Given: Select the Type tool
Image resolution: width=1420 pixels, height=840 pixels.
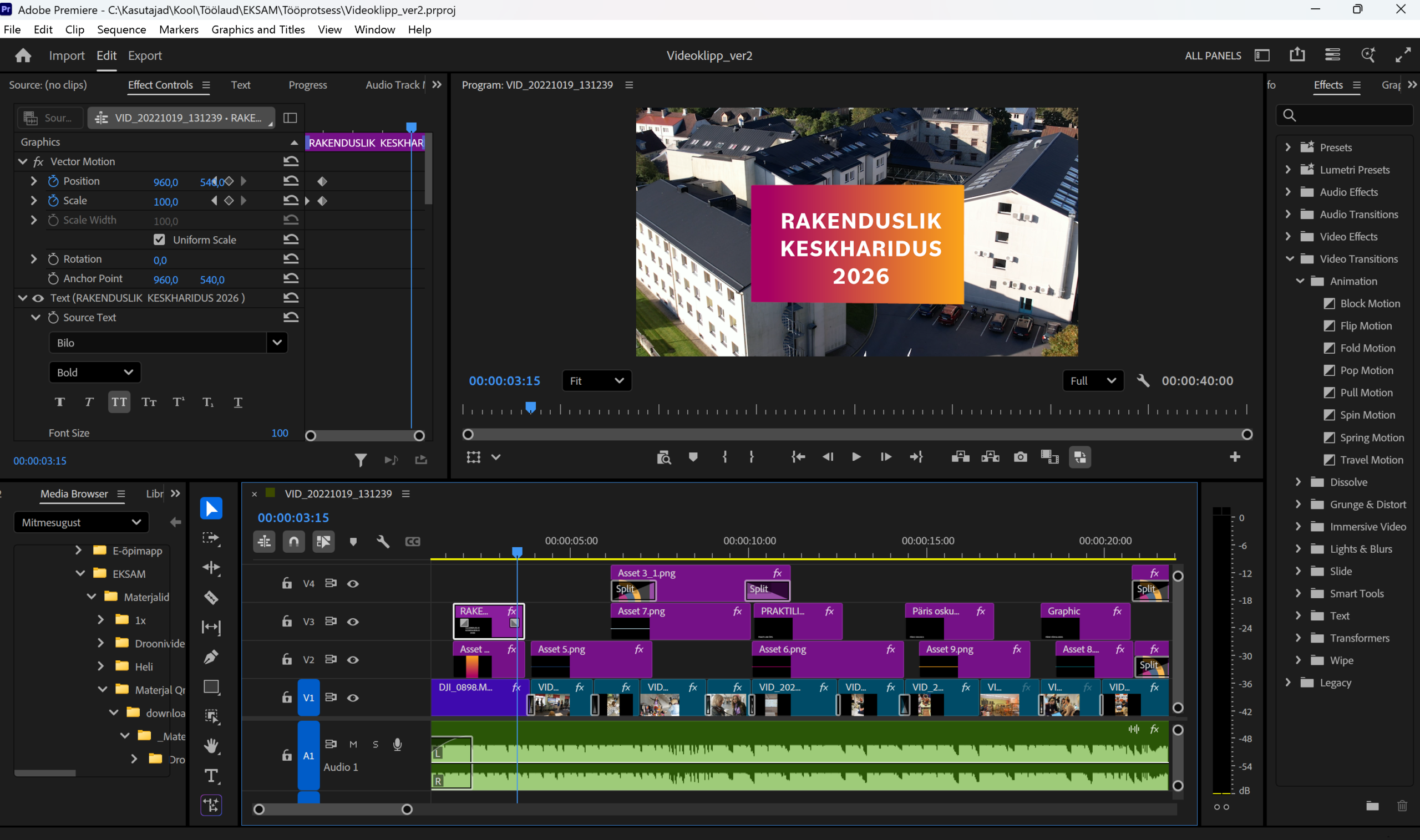Looking at the screenshot, I should coord(211,776).
